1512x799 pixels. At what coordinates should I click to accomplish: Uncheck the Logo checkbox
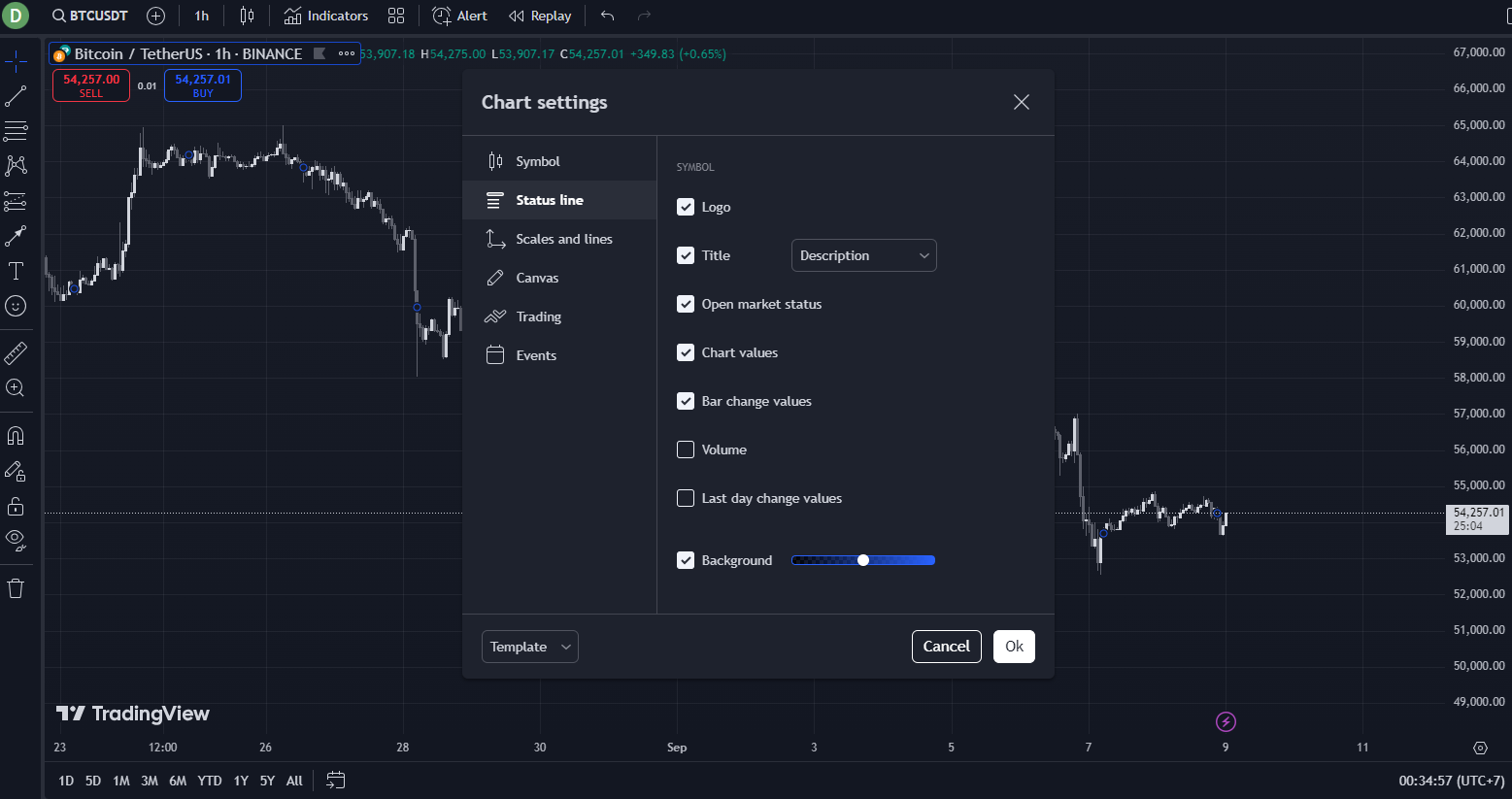[x=686, y=207]
